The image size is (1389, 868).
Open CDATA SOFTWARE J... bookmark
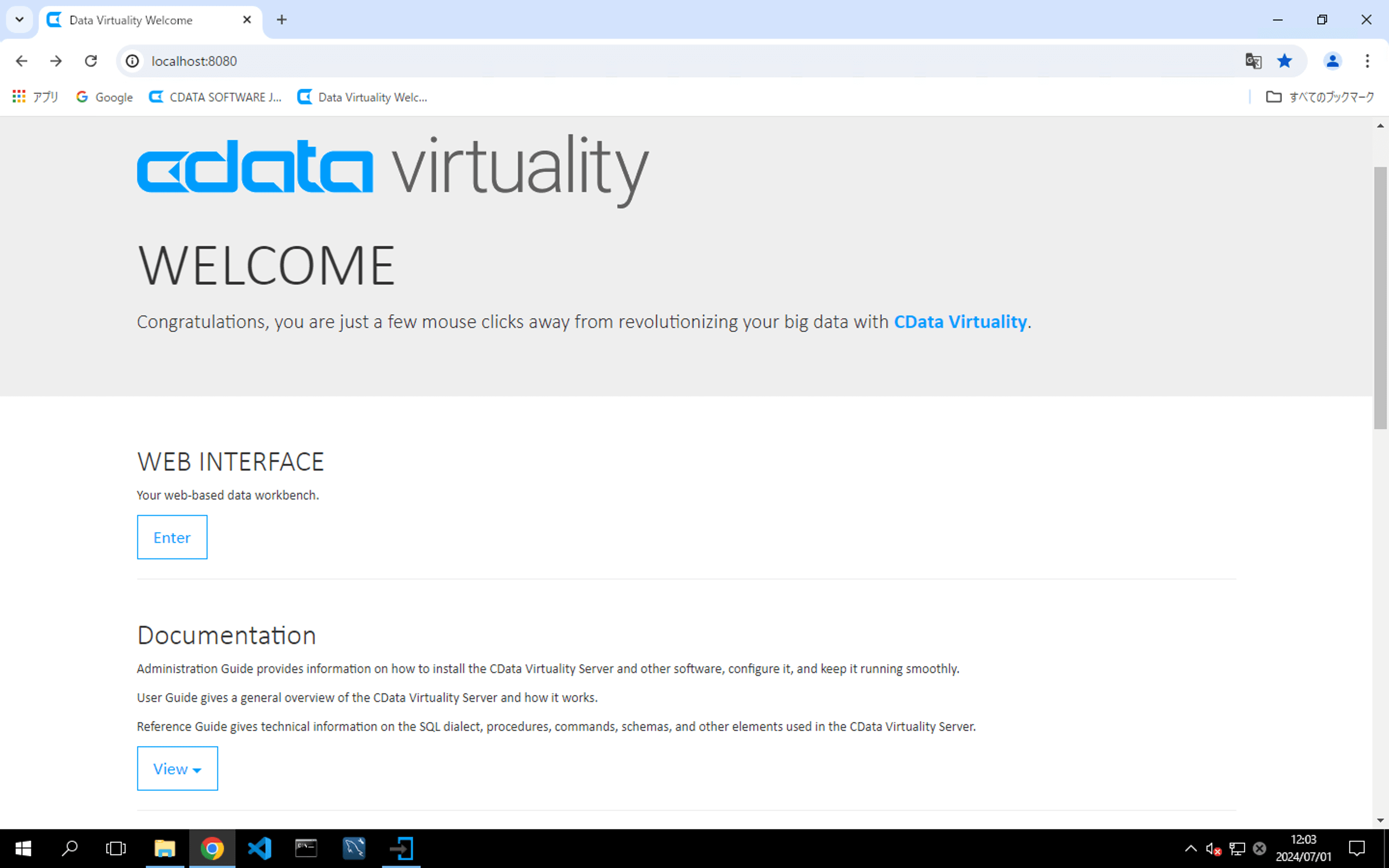pyautogui.click(x=216, y=97)
